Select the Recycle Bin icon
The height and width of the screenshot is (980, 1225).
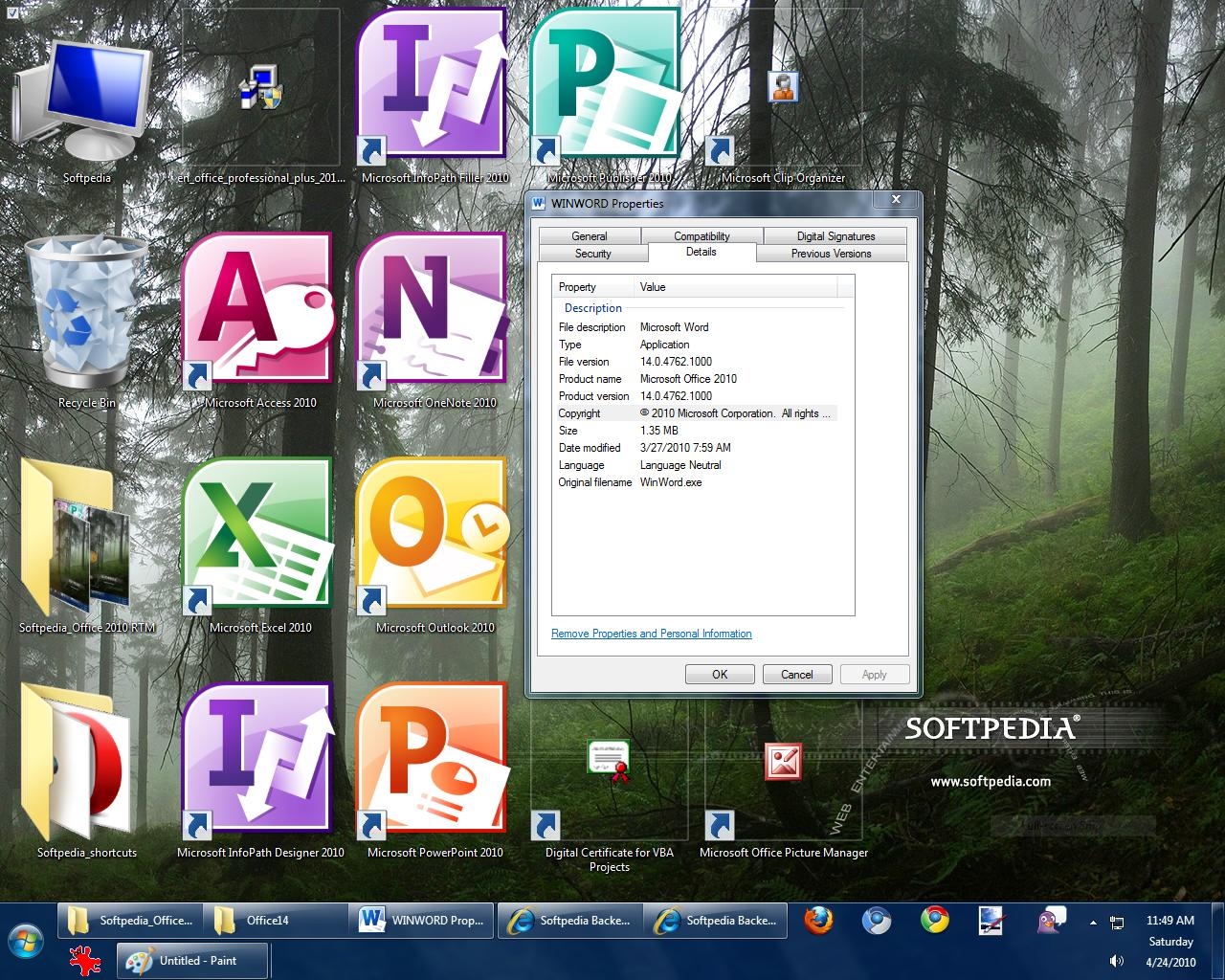pos(85,311)
